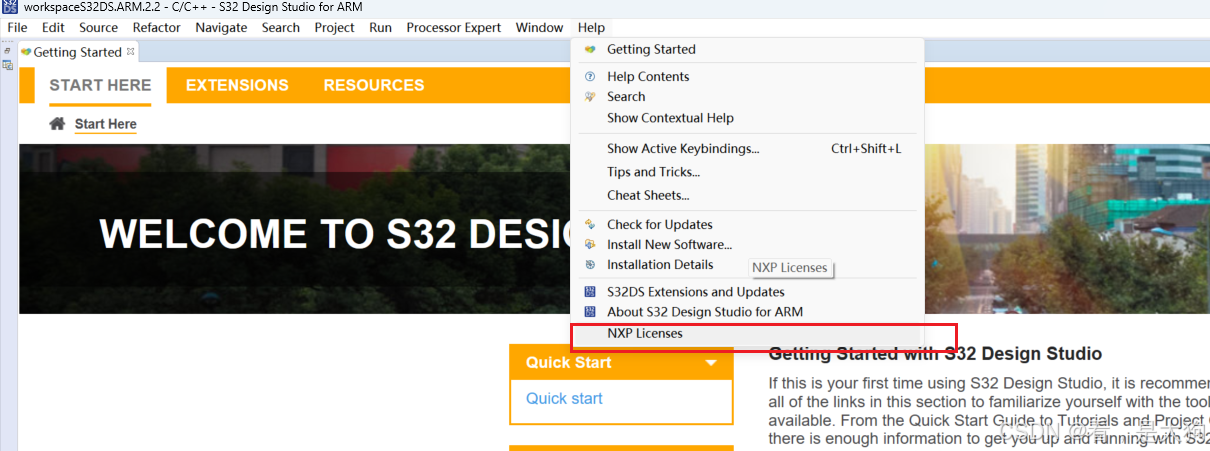1210x451 pixels.
Task: Open the Project menu
Action: click(x=334, y=27)
